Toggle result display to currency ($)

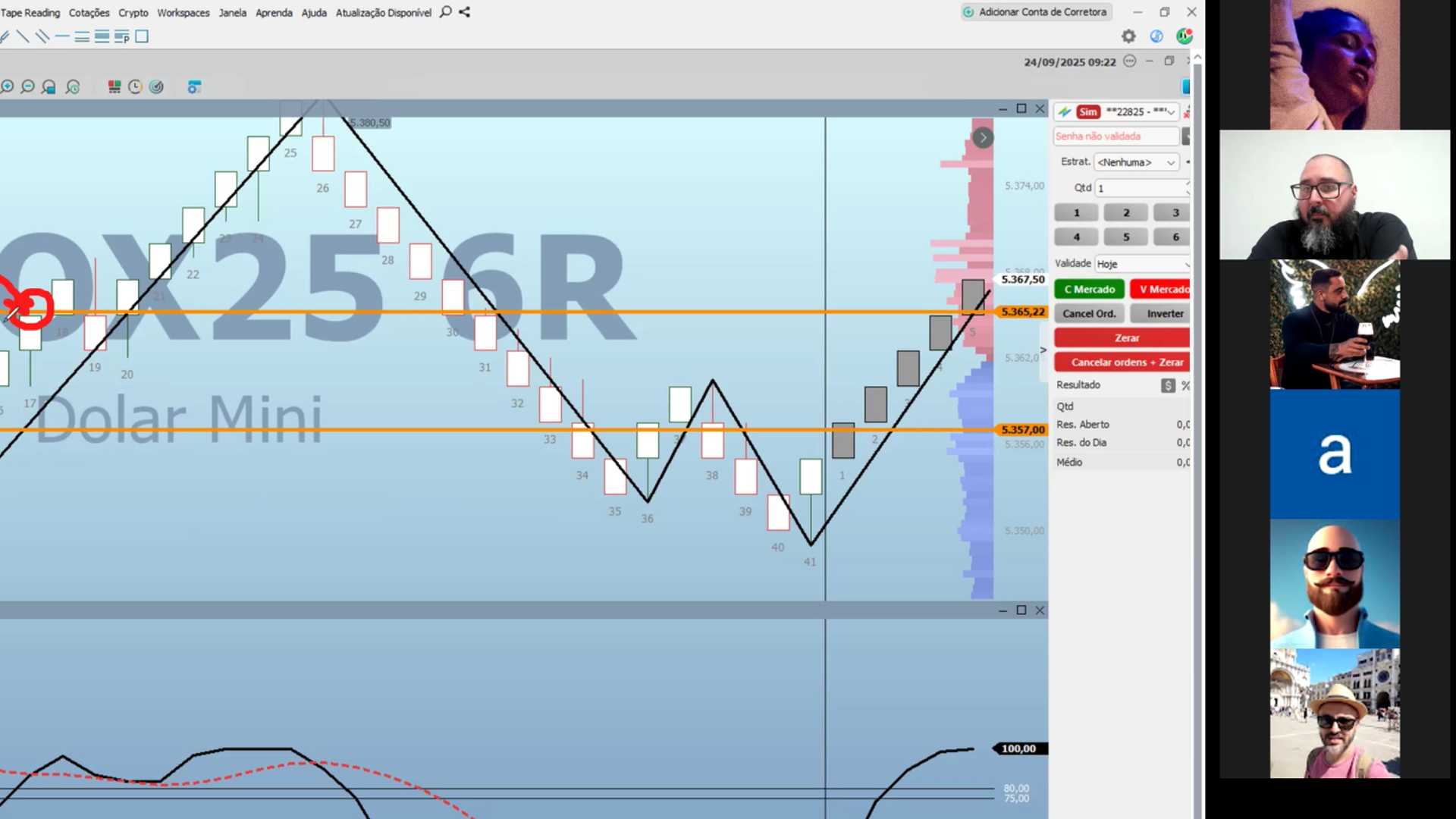click(1168, 386)
